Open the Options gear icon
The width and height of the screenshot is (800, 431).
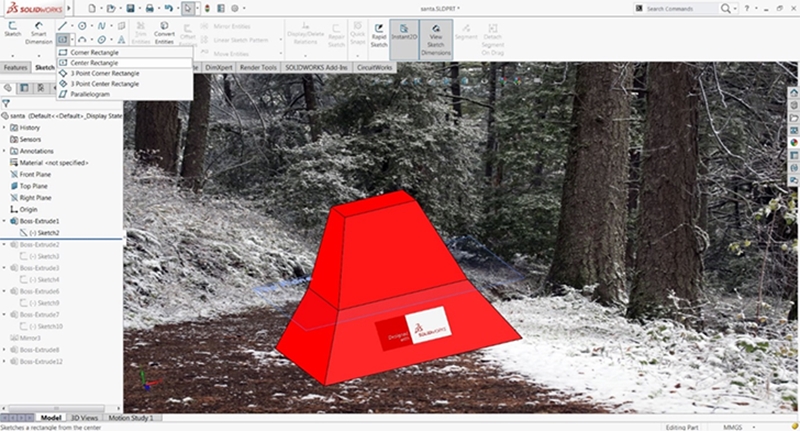pyautogui.click(x=235, y=8)
